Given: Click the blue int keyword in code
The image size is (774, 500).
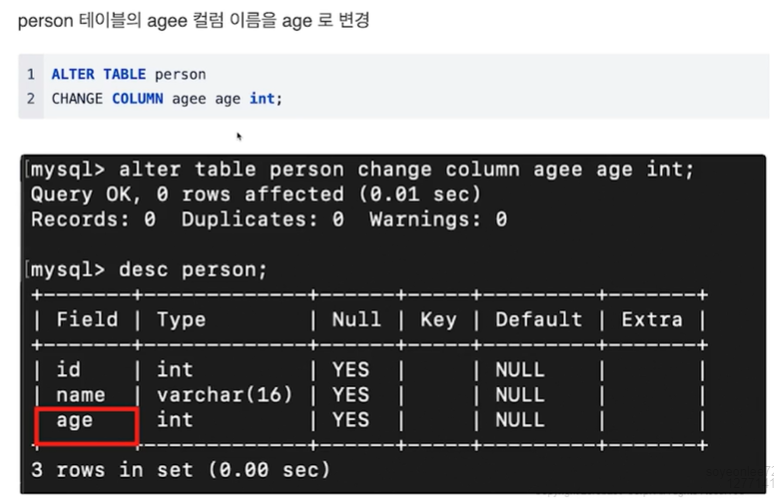Looking at the screenshot, I should point(262,99).
